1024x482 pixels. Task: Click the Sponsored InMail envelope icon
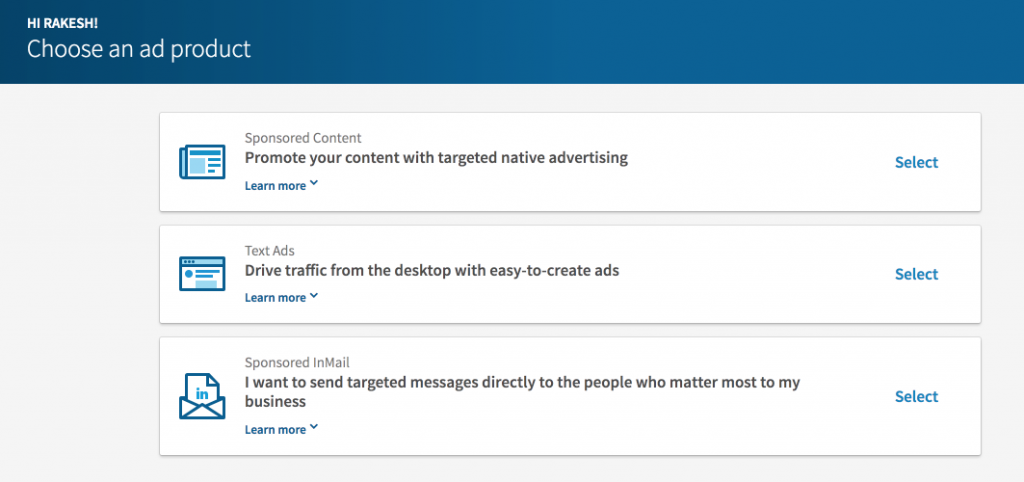(x=202, y=396)
